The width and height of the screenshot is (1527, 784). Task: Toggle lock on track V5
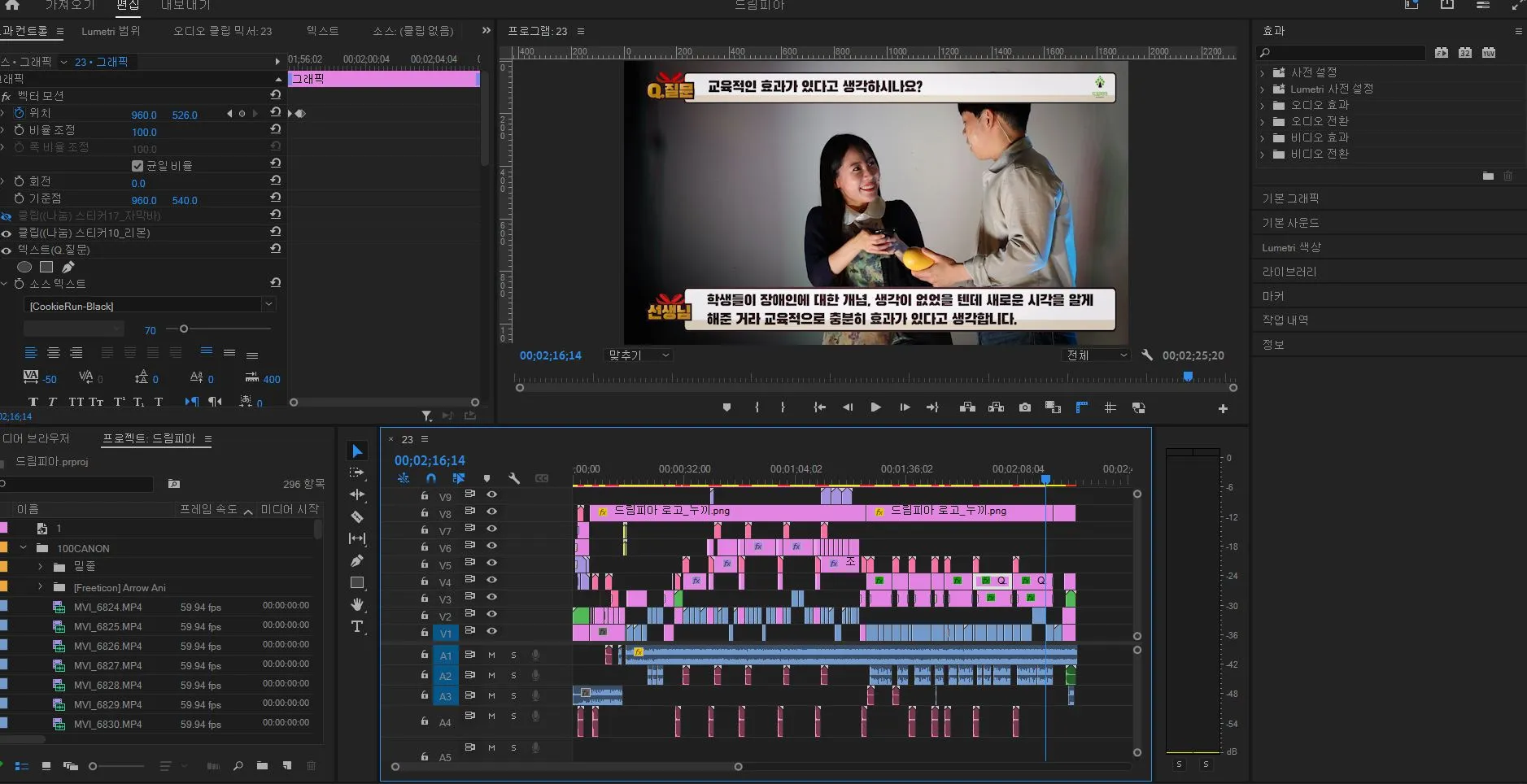pos(424,564)
